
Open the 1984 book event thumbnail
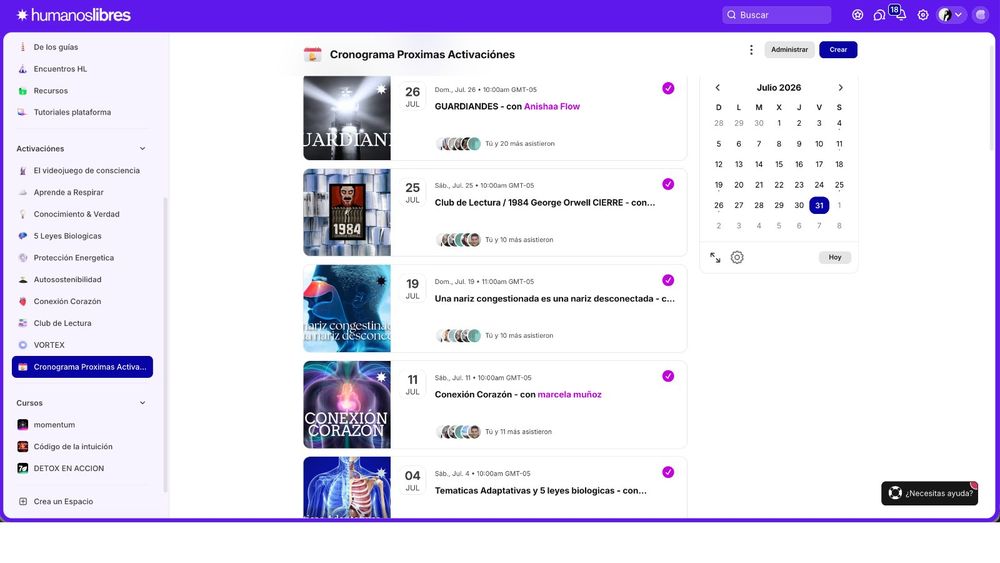click(347, 212)
